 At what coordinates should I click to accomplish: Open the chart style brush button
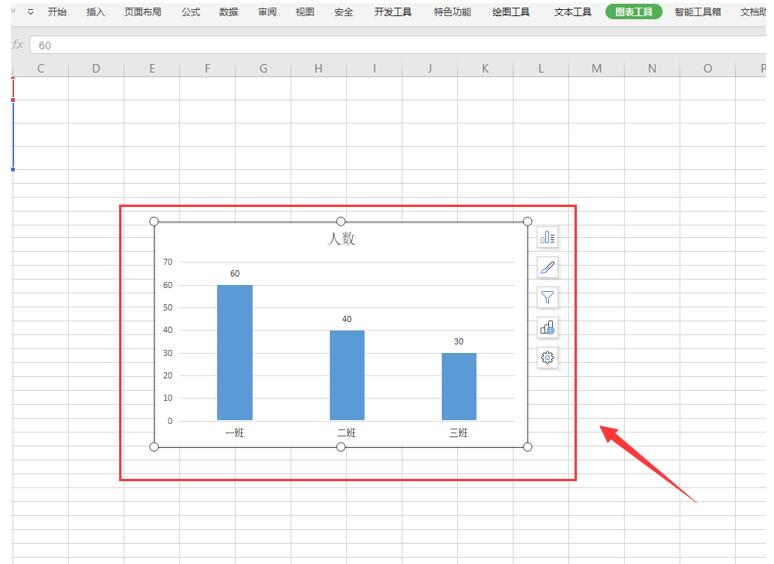(547, 267)
